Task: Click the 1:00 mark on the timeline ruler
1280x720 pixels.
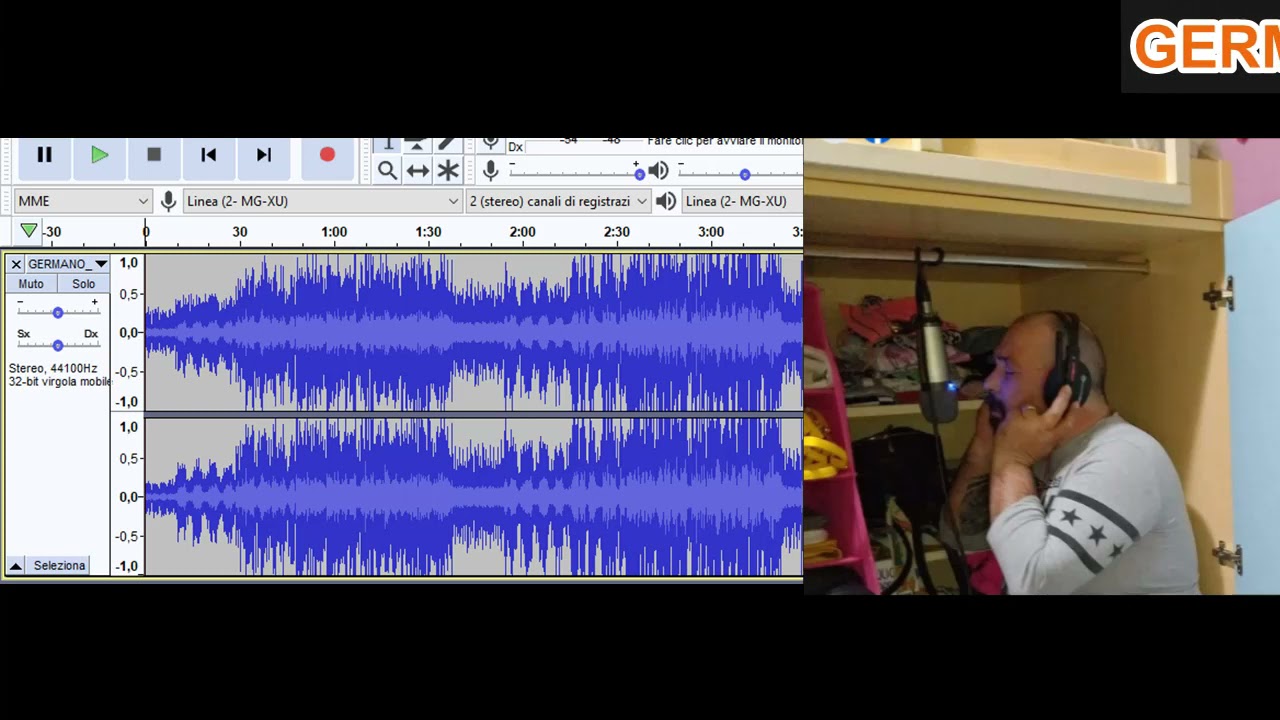Action: 334,232
